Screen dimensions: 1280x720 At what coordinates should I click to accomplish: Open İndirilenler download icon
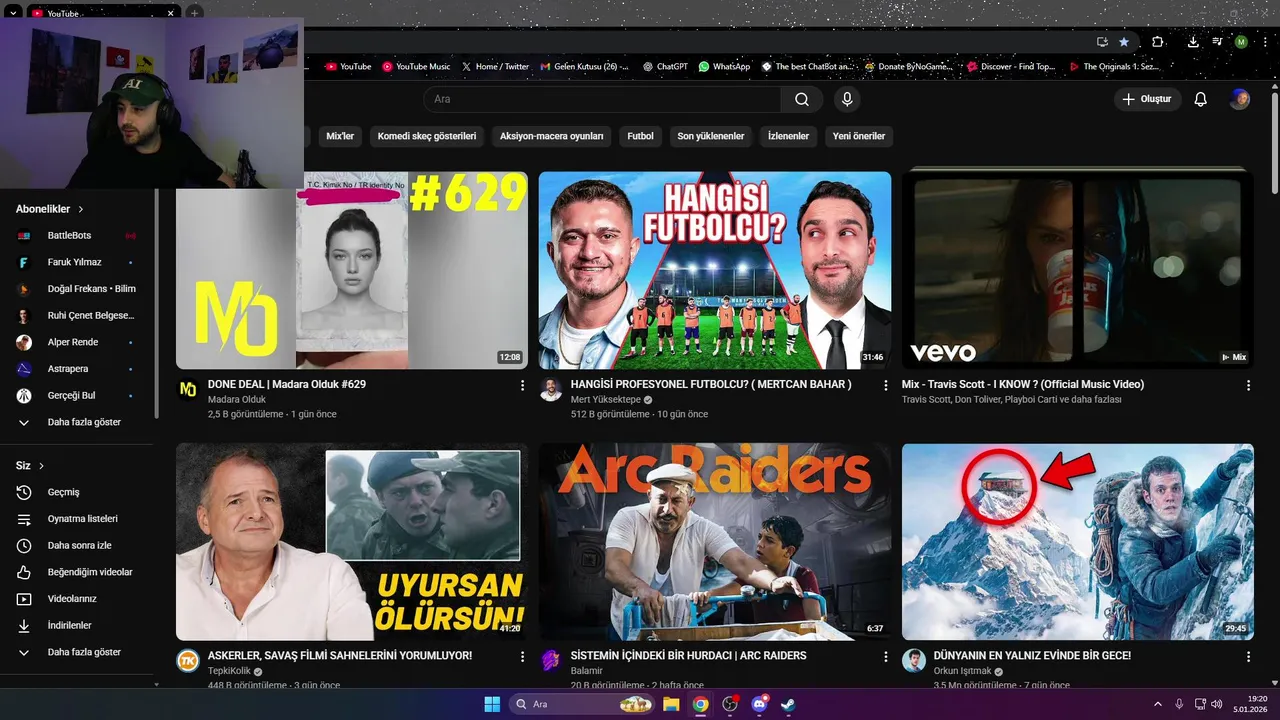(24, 625)
